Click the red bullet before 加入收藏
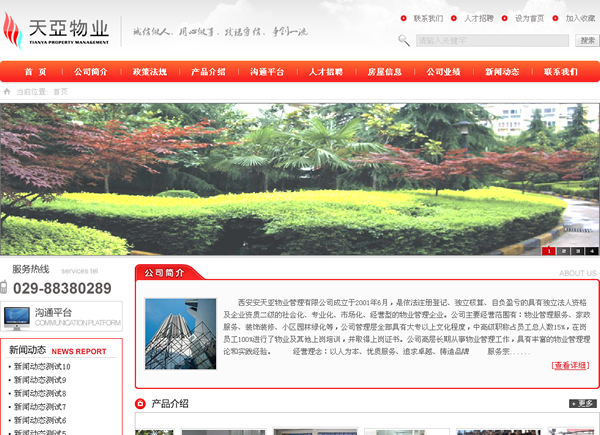The width and height of the screenshot is (600, 435). coord(557,18)
